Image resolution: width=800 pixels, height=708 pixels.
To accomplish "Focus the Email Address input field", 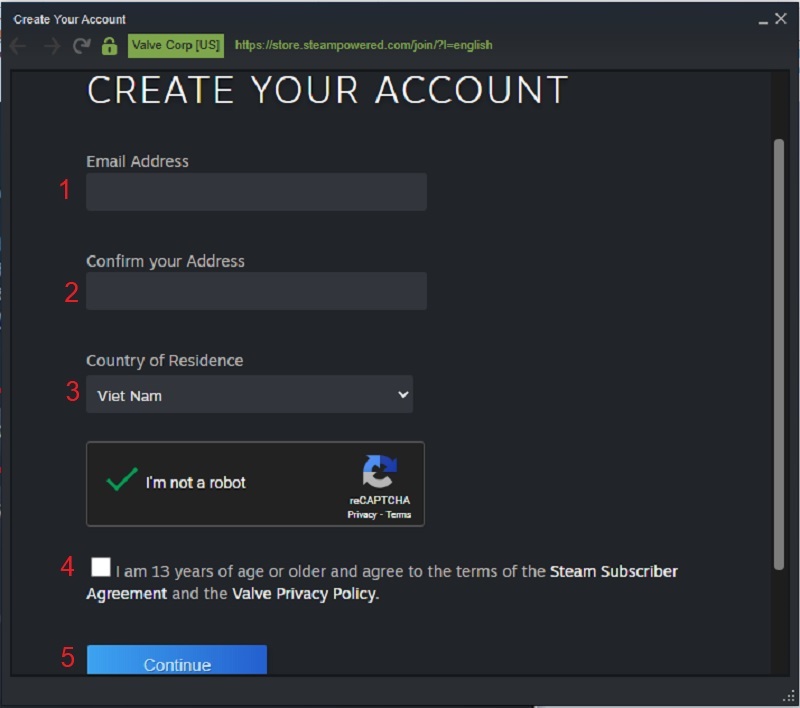I will (256, 191).
